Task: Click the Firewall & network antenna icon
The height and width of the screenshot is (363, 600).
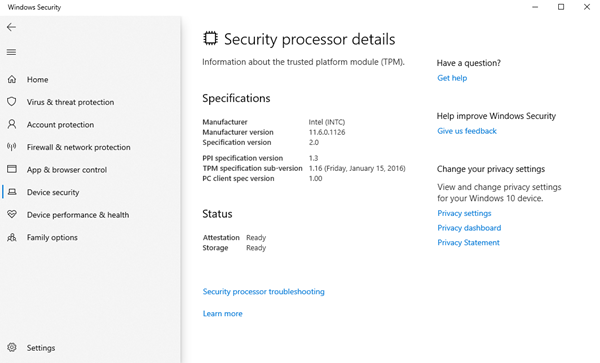Action: pos(12,147)
